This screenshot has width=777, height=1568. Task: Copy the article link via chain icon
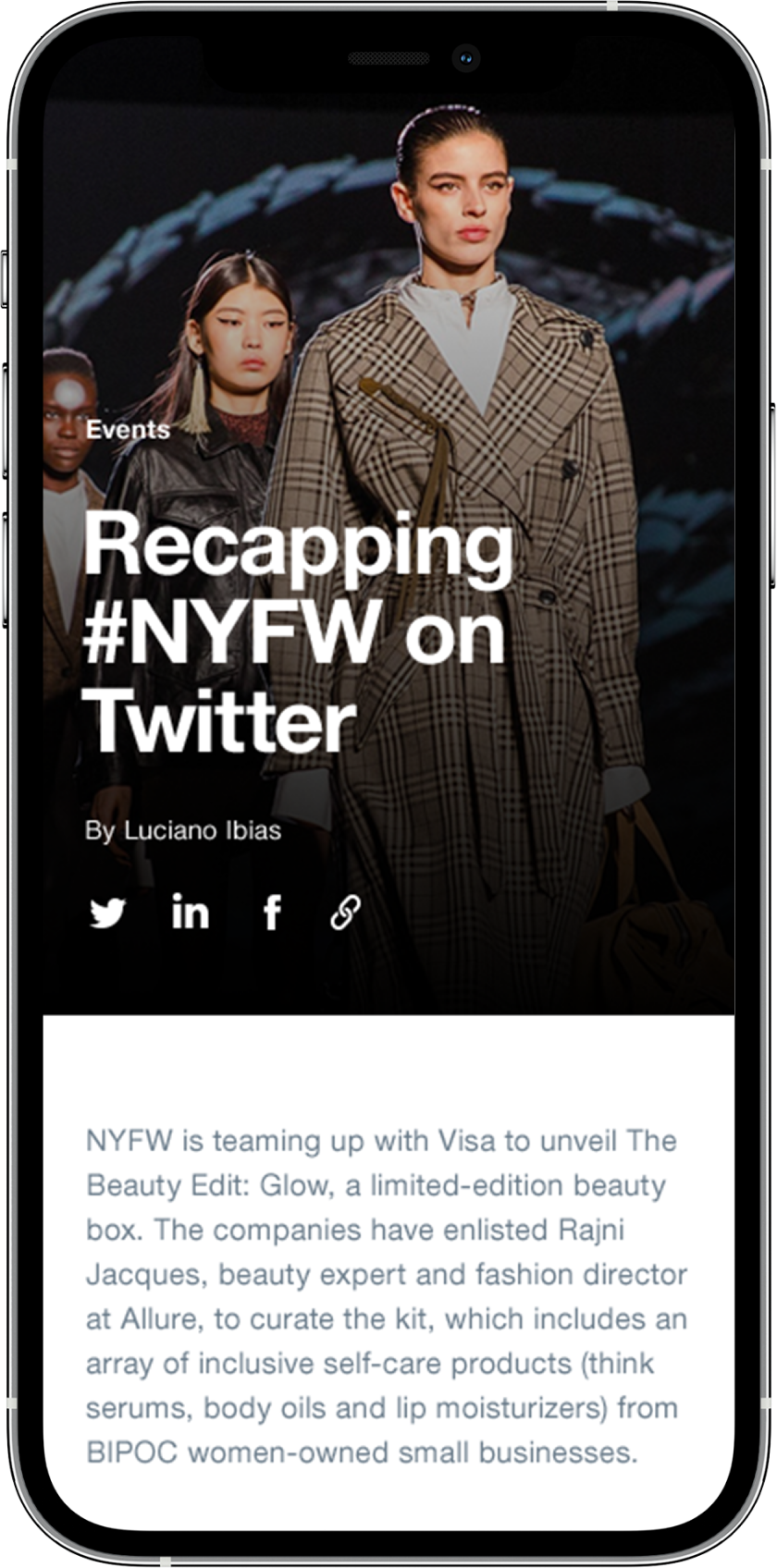[345, 913]
